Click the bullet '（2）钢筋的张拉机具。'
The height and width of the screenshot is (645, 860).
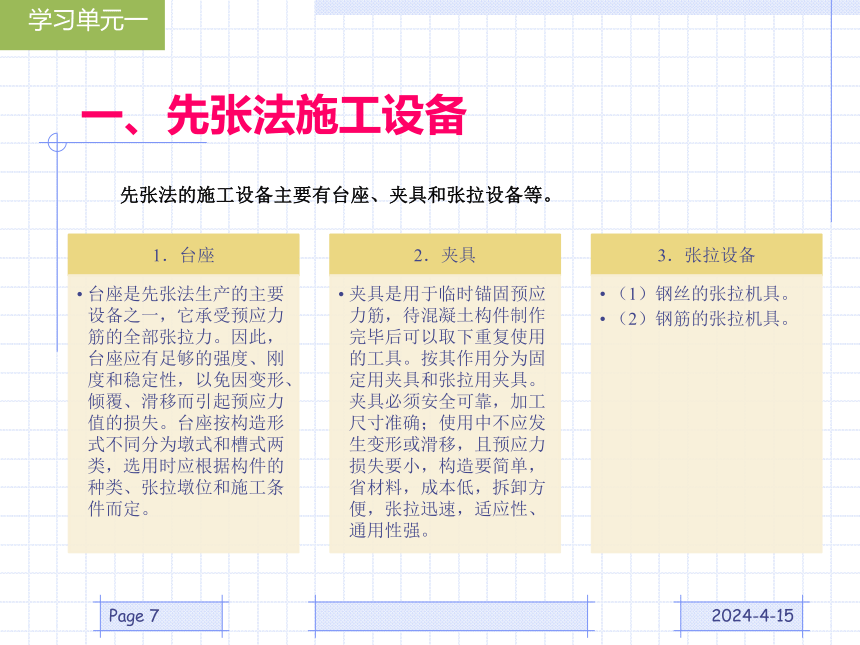(703, 318)
